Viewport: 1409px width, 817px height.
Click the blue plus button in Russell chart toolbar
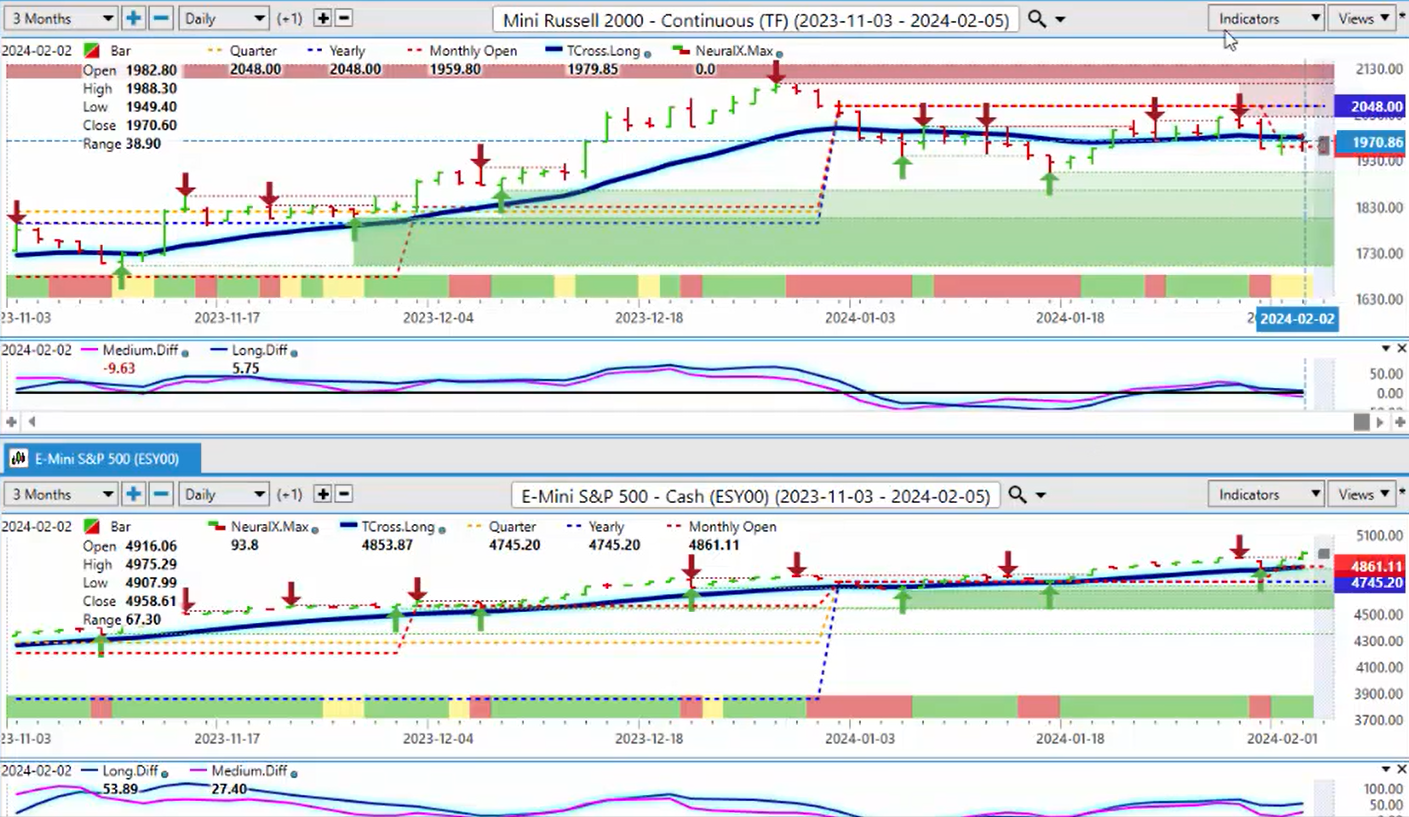click(134, 18)
